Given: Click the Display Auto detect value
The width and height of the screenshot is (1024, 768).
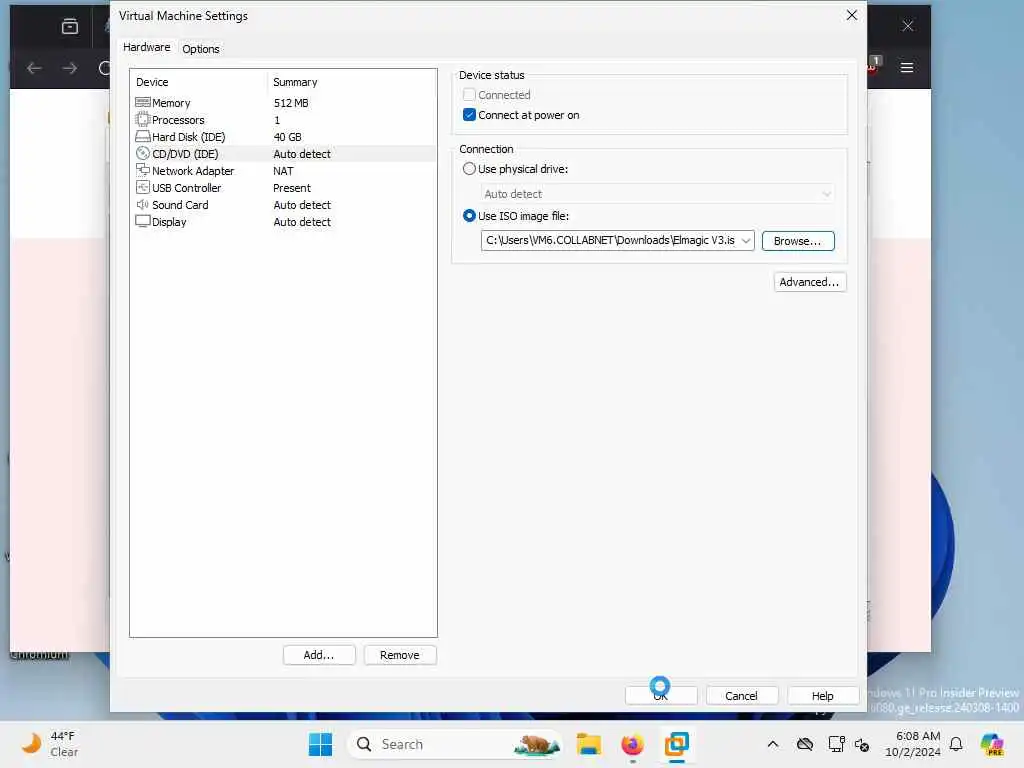Looking at the screenshot, I should 302,221.
